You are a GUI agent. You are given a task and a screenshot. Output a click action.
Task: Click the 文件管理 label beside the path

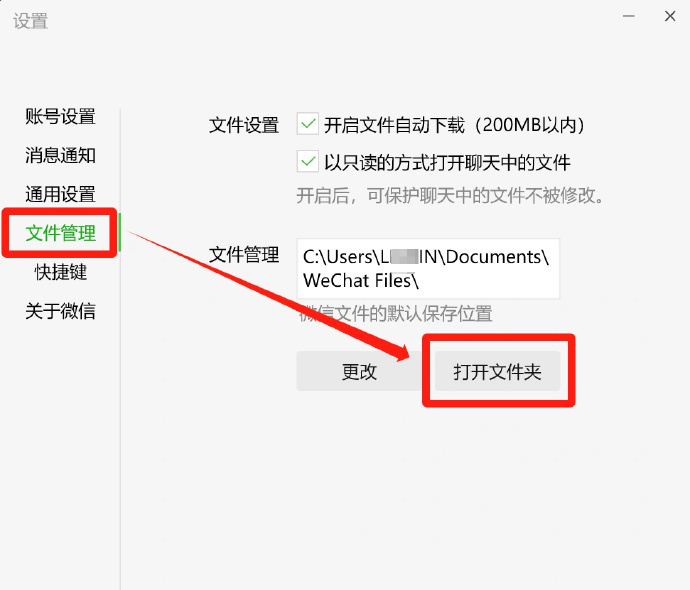244,254
